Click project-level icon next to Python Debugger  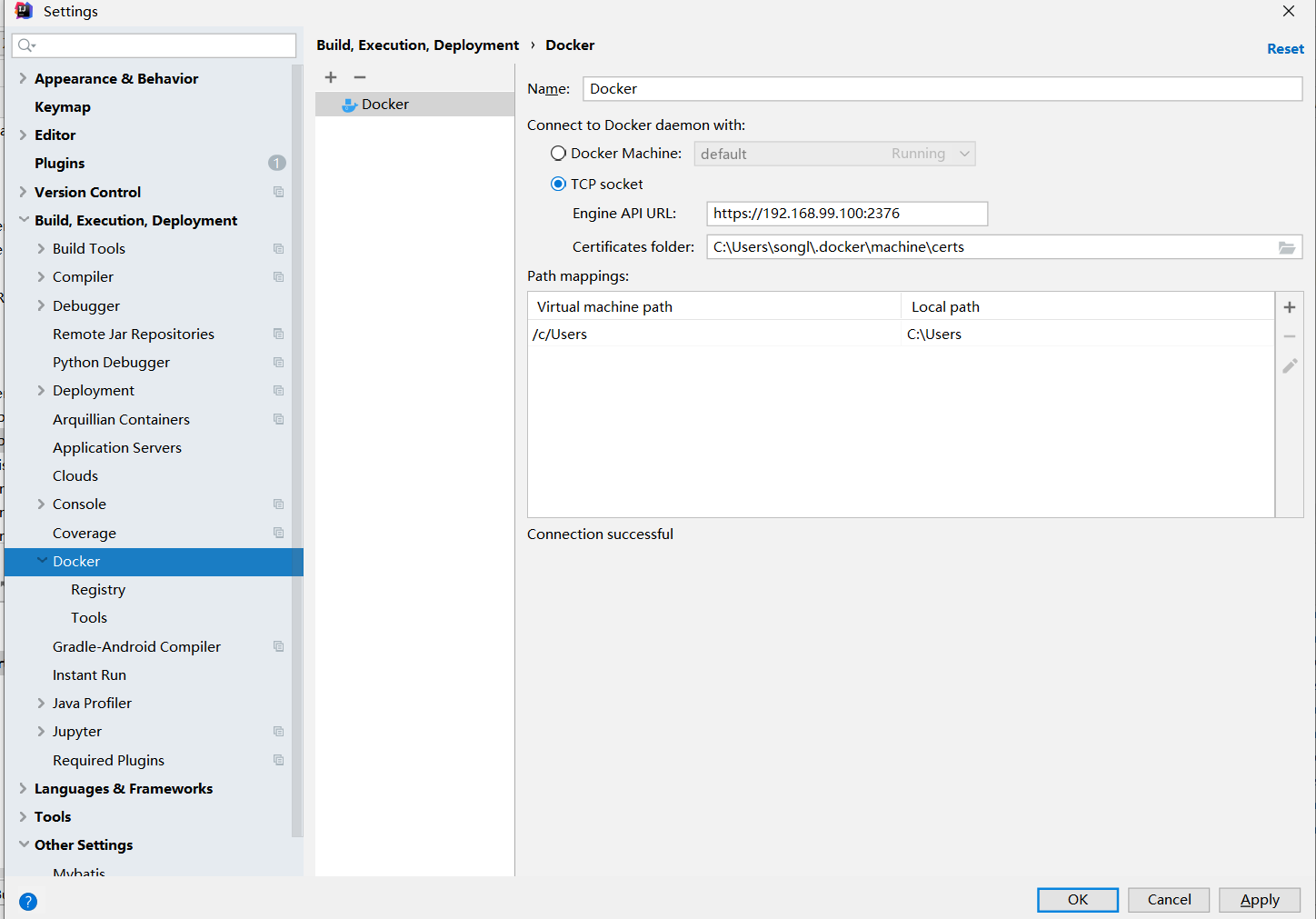[279, 362]
